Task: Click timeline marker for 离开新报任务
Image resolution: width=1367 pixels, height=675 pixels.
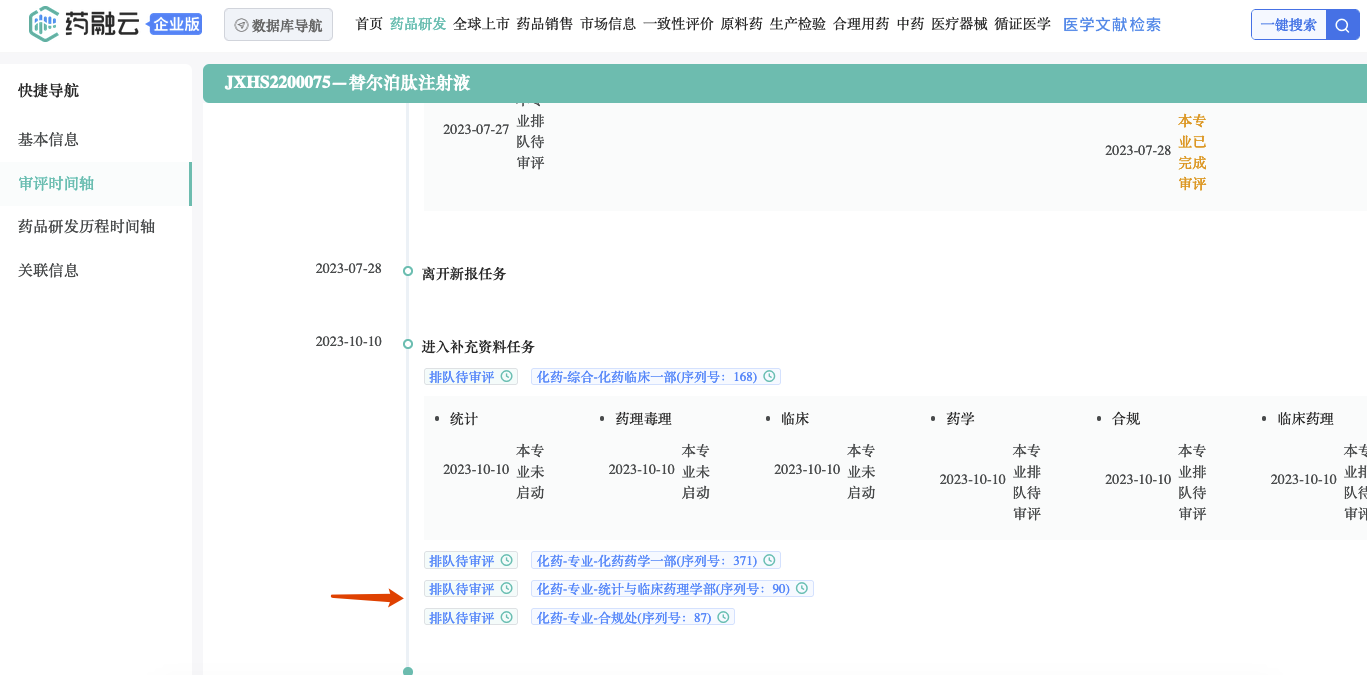Action: (x=408, y=271)
